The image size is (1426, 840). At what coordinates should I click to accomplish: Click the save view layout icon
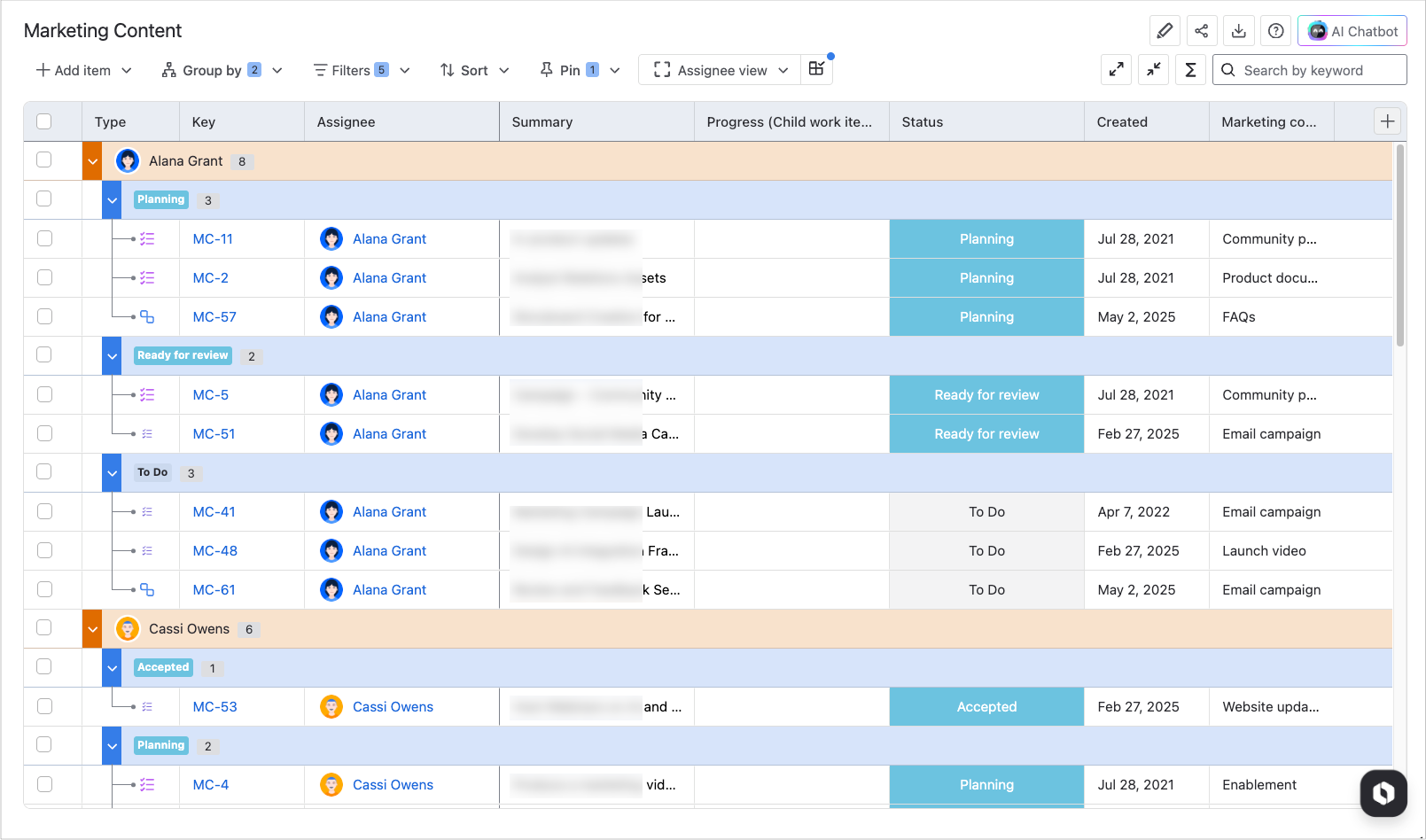coord(817,69)
